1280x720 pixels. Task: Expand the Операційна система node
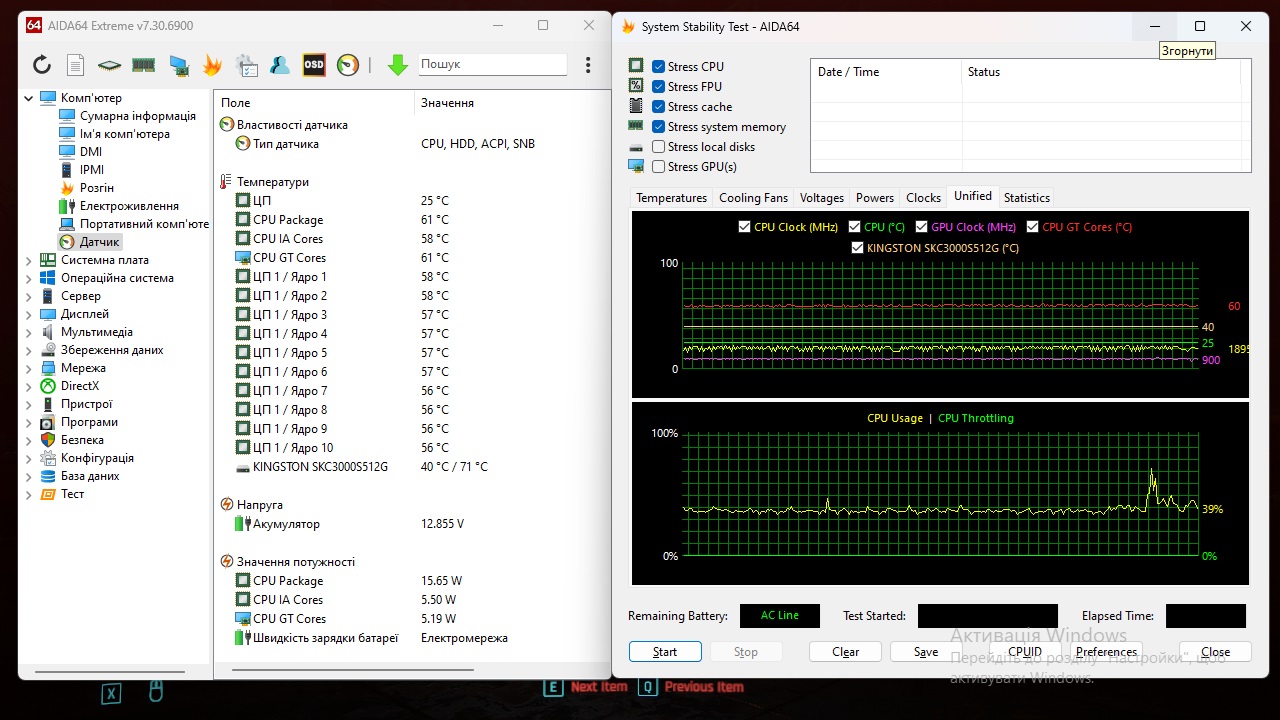tap(28, 278)
